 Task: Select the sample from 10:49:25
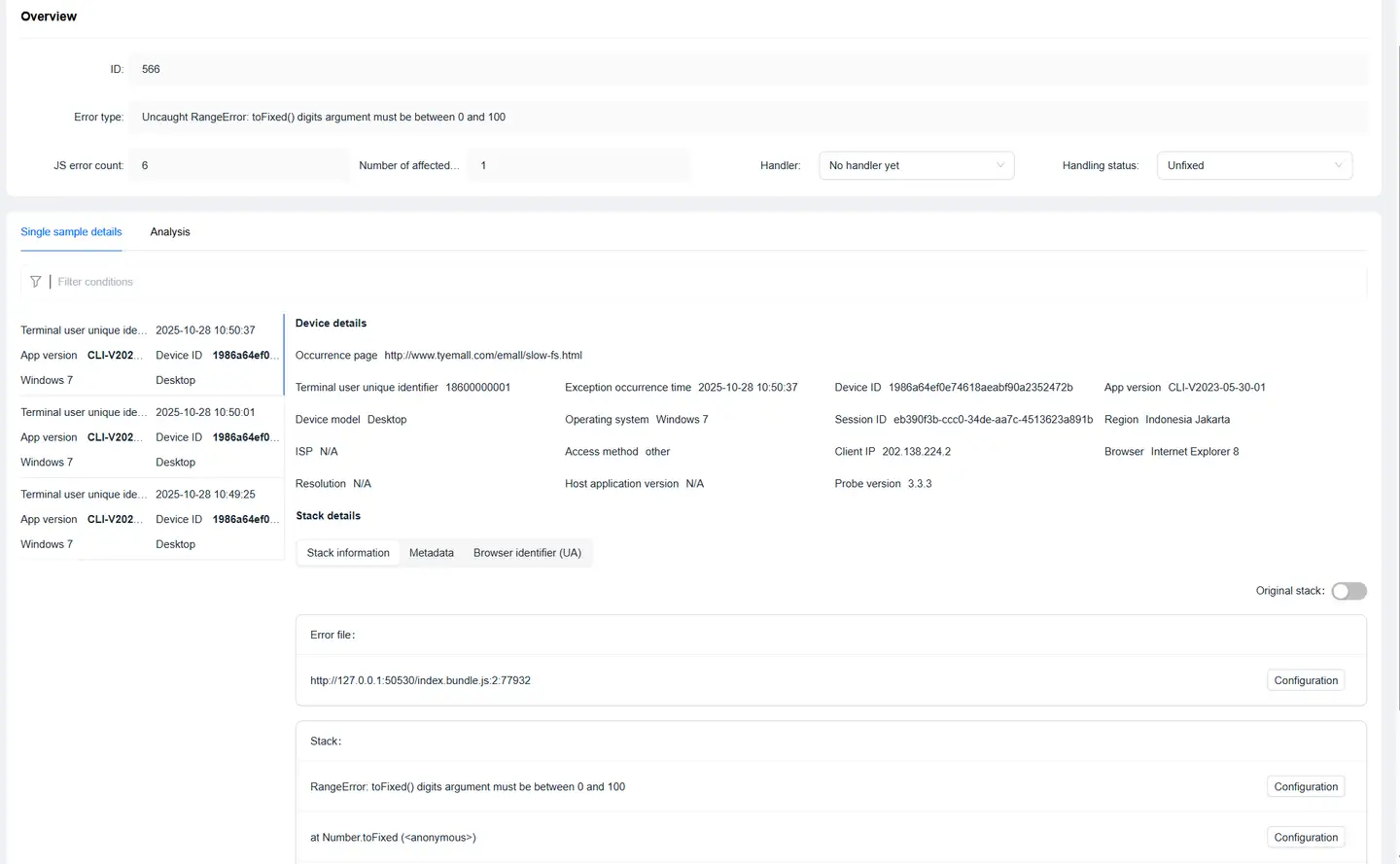pyautogui.click(x=150, y=519)
